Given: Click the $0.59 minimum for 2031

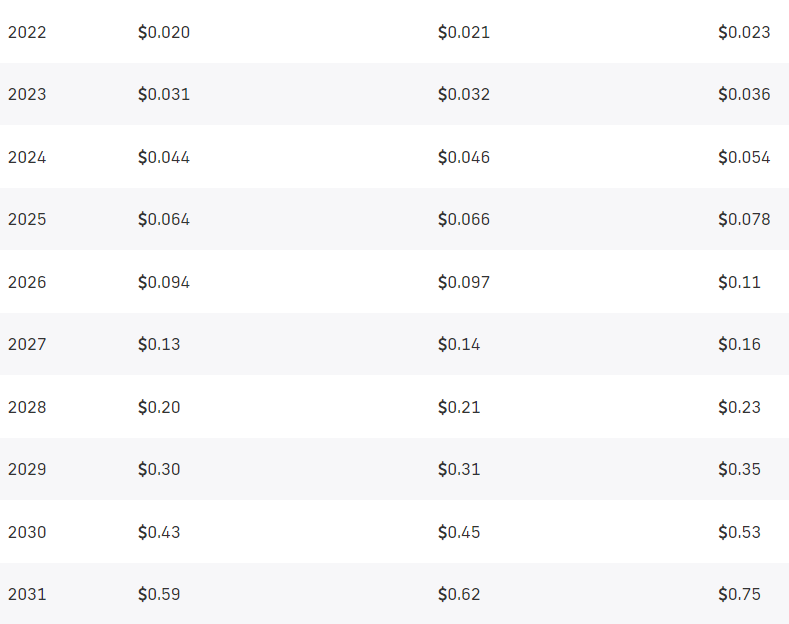Looking at the screenshot, I should (x=159, y=594).
